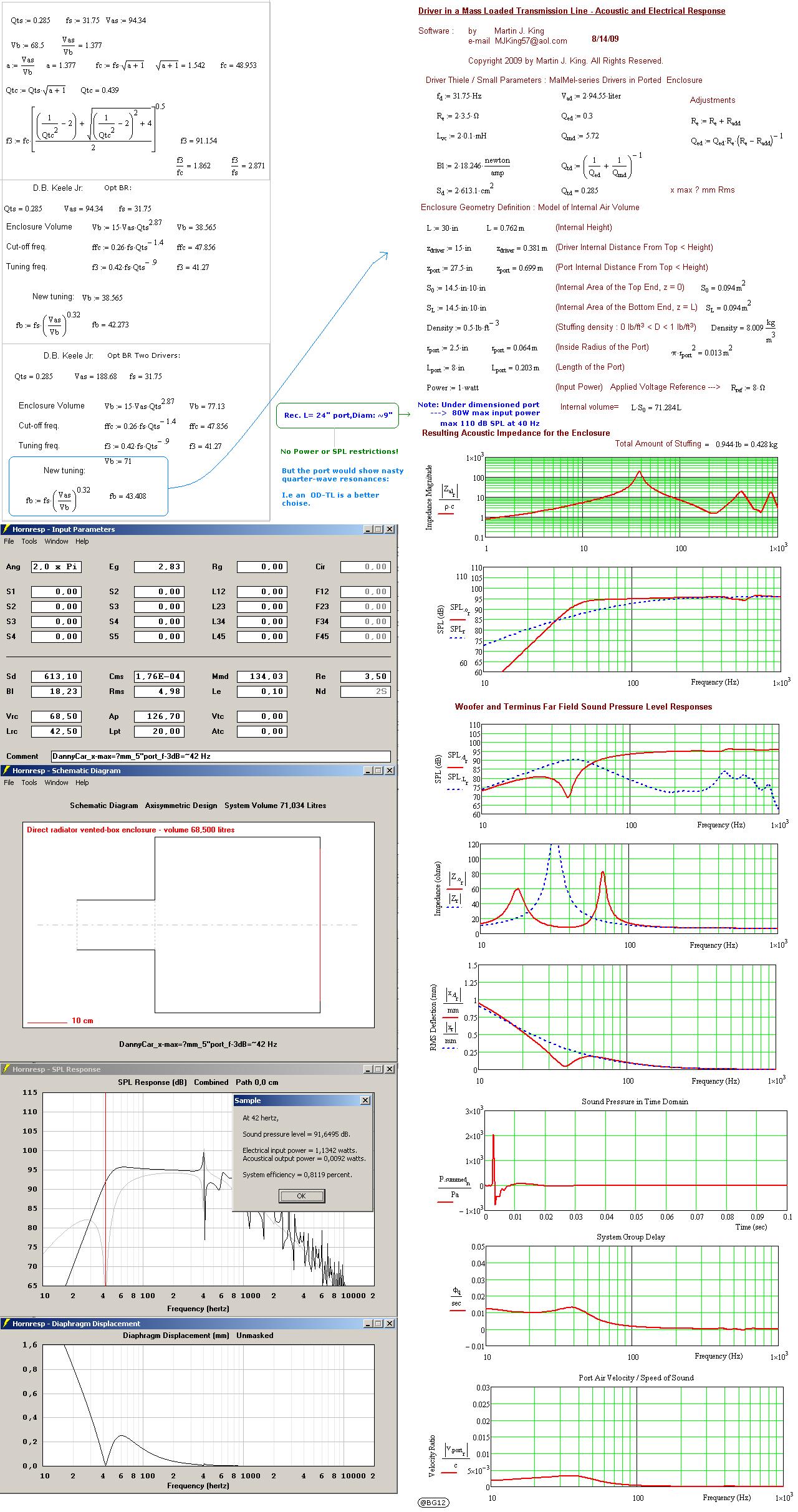The image size is (798, 1512).
Task: Open Help menu in Schematic Diagram window
Action: (82, 782)
